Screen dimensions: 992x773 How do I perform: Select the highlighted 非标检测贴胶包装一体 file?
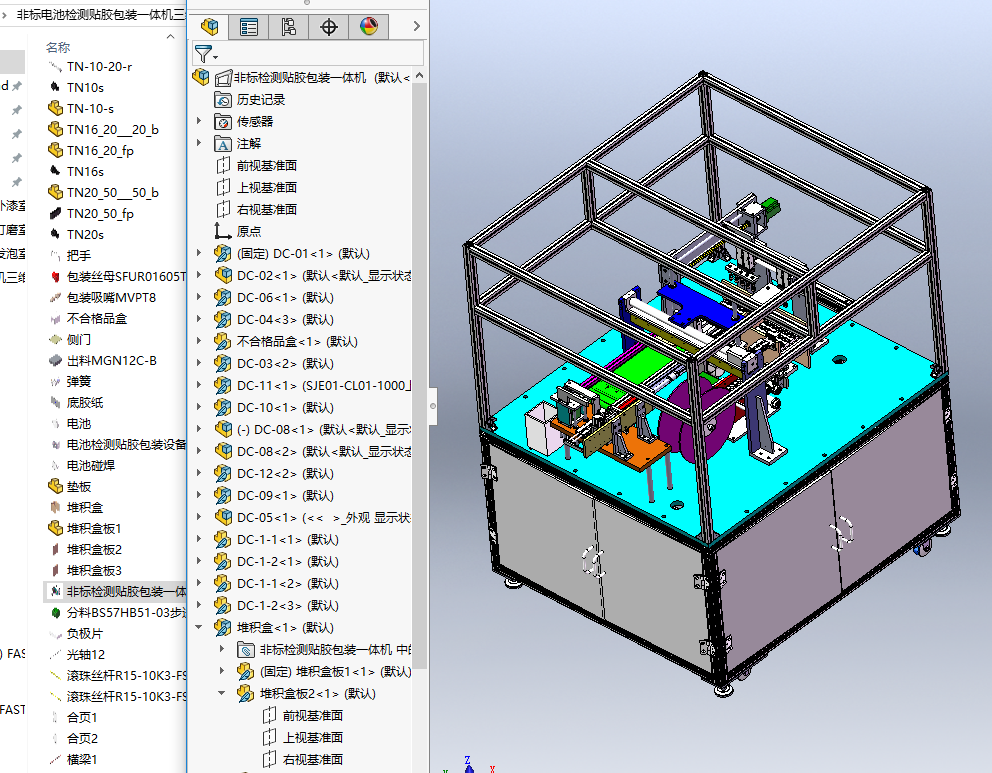(x=116, y=591)
